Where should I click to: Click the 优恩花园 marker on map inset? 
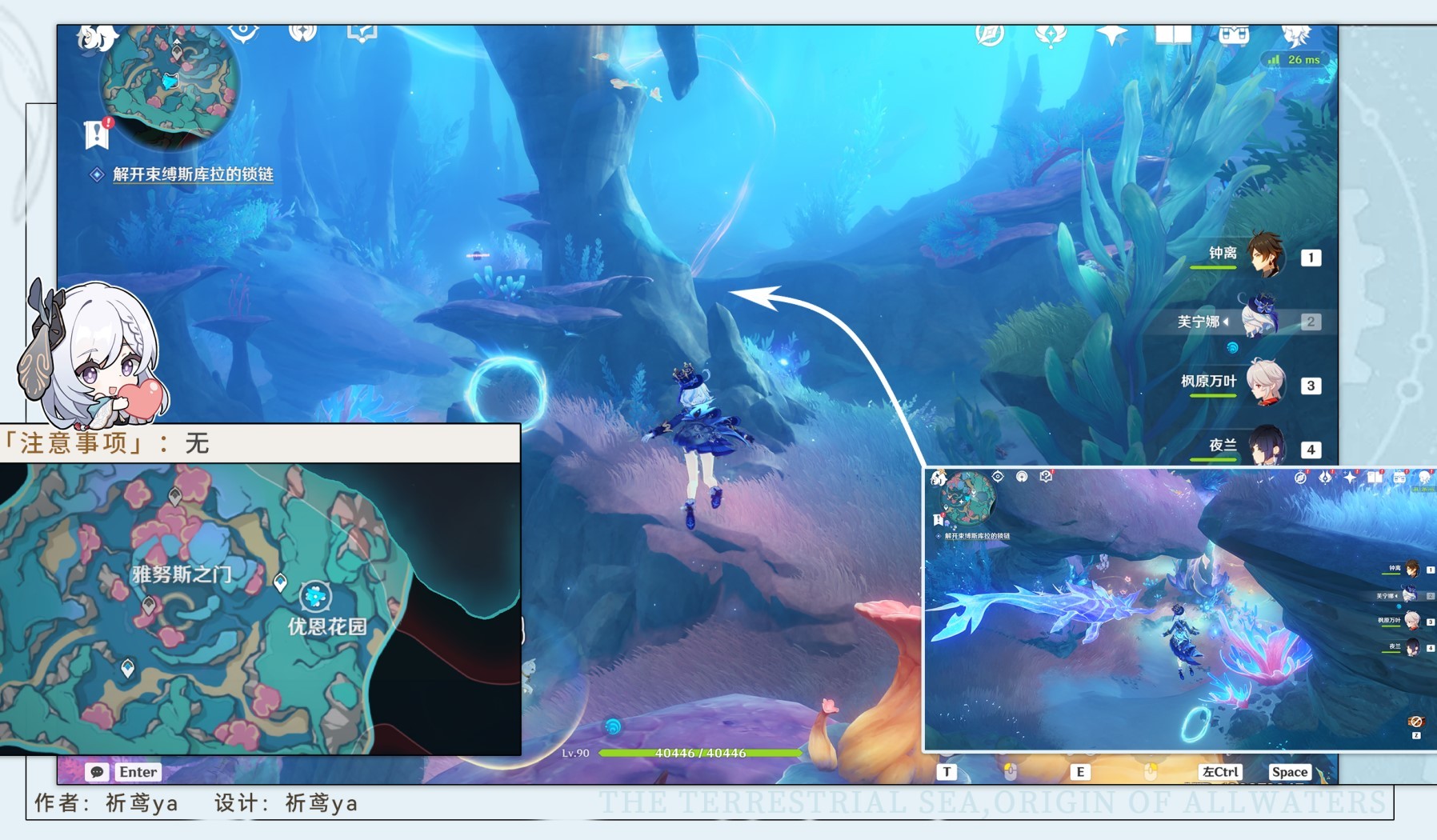click(315, 596)
